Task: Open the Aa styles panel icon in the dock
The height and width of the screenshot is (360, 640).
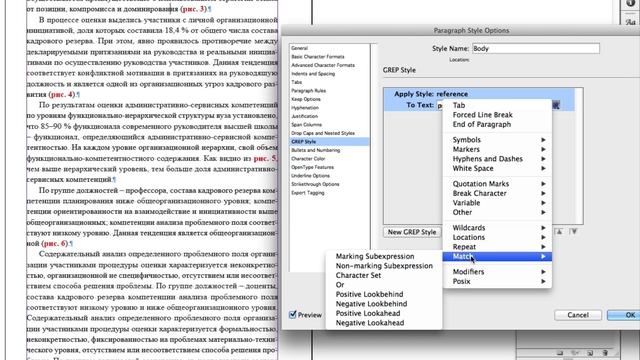Action: pos(631,22)
